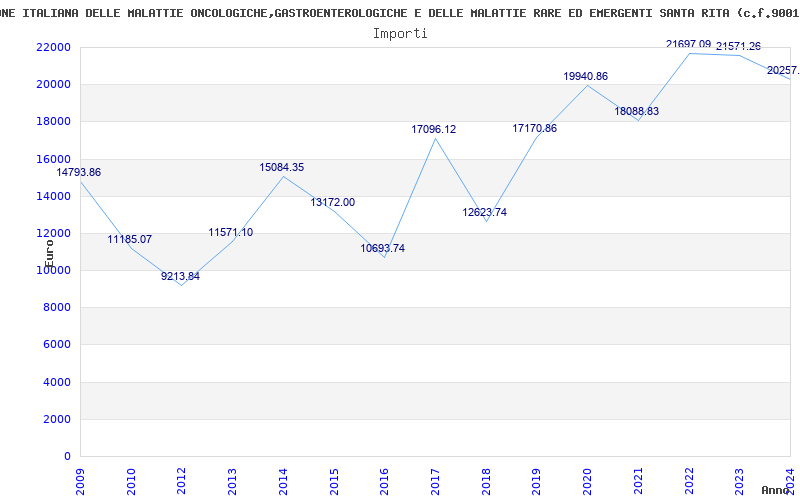
Task: Click the 2020 x-axis label
Action: click(587, 482)
